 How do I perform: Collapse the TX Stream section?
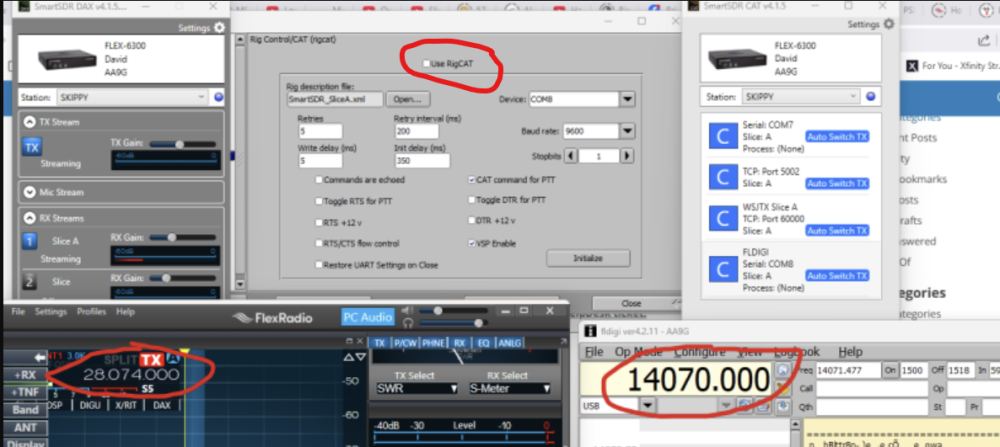pyautogui.click(x=29, y=122)
